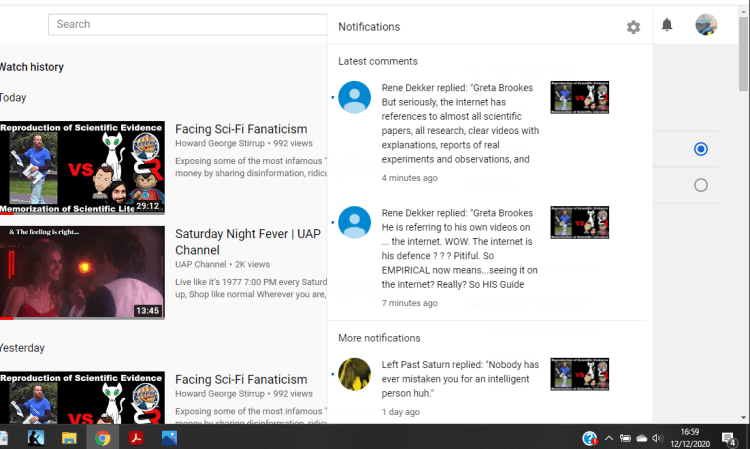Click the page vertical scrollbar
The width and height of the screenshot is (750, 449).
(743, 200)
